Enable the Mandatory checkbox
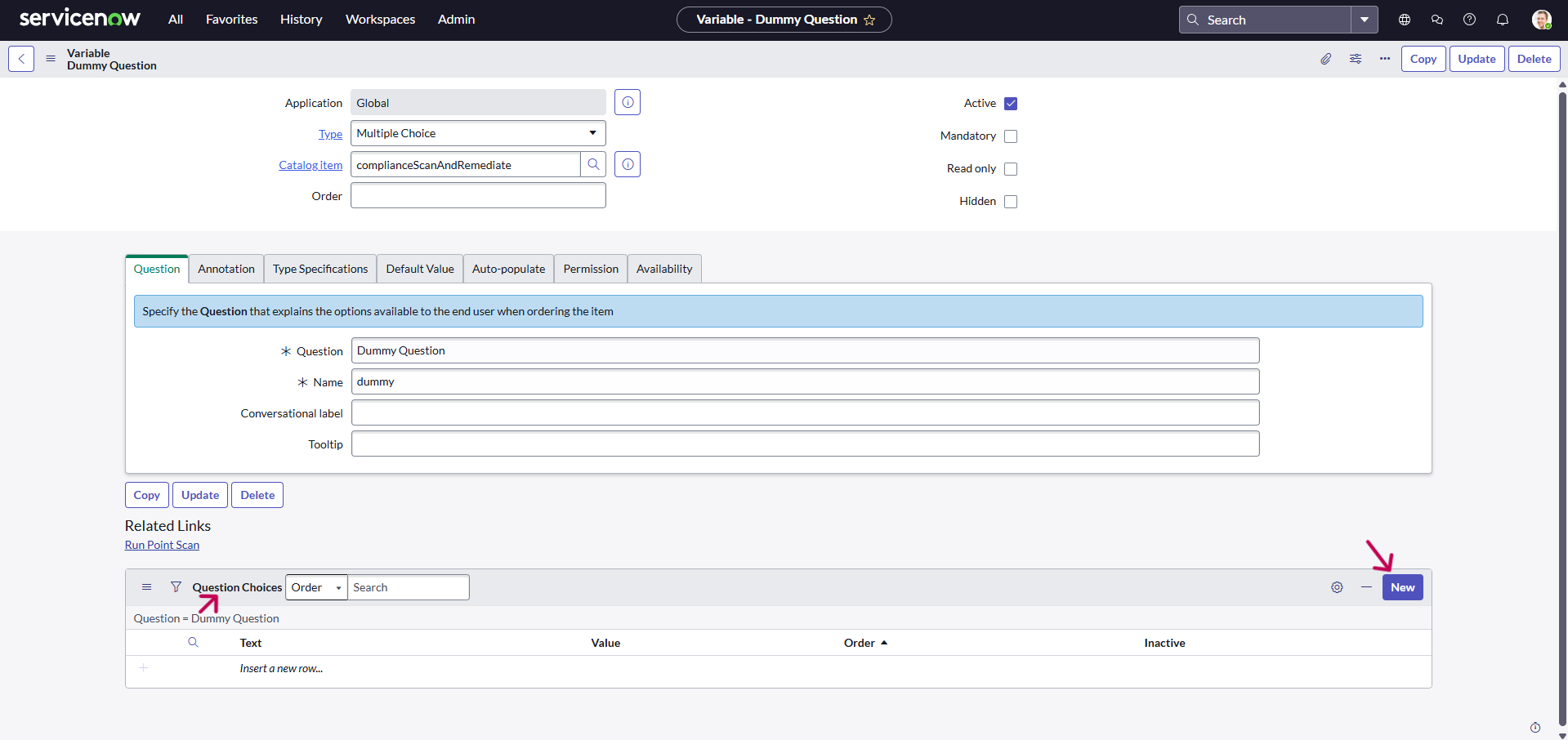The image size is (1568, 740). (1011, 136)
